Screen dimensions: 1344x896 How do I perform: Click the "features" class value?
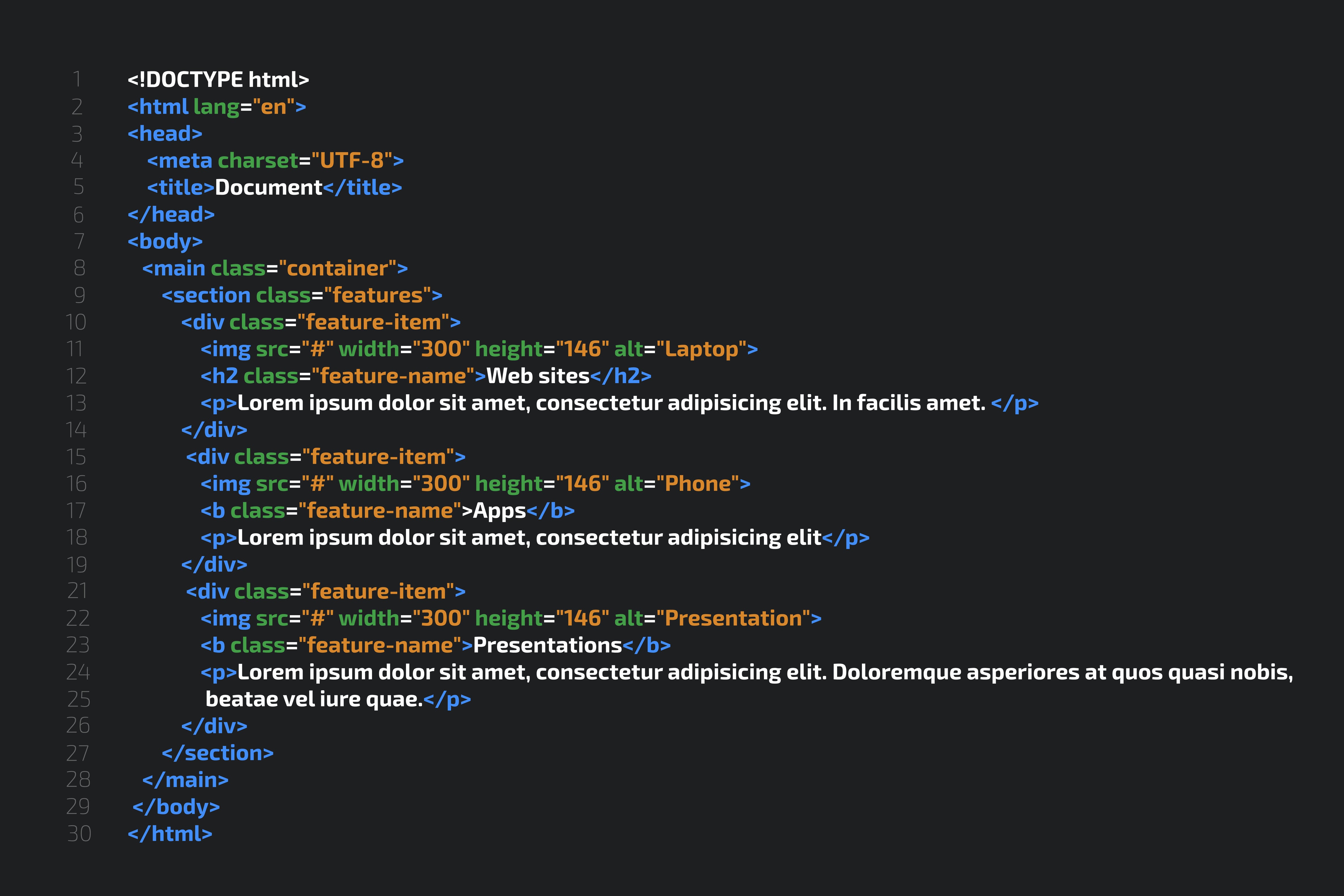[377, 296]
